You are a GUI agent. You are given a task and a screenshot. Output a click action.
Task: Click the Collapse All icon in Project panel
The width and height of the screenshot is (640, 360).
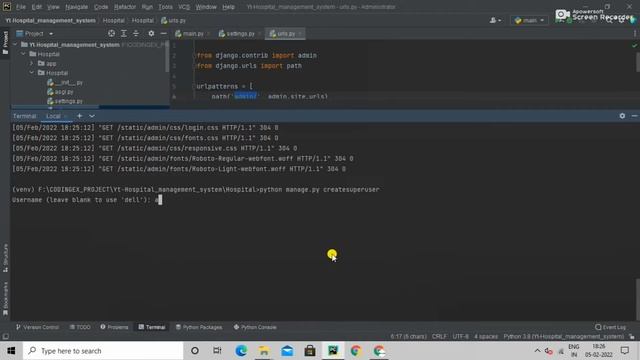[136, 33]
